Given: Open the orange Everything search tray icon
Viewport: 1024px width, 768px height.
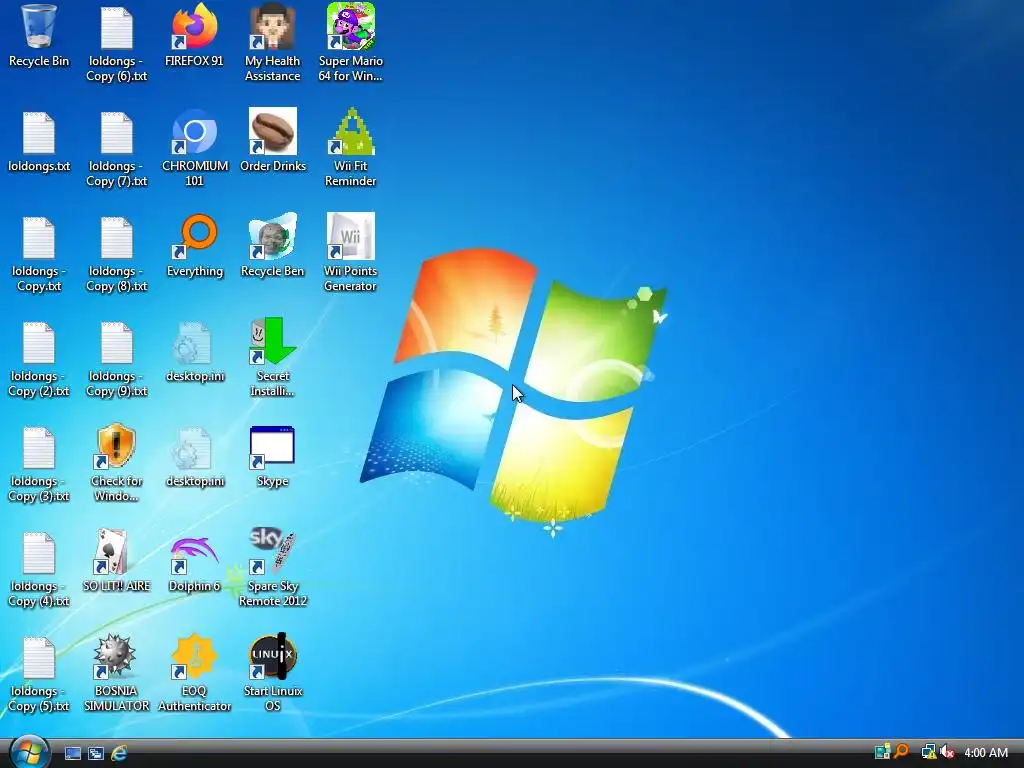Looking at the screenshot, I should (902, 752).
